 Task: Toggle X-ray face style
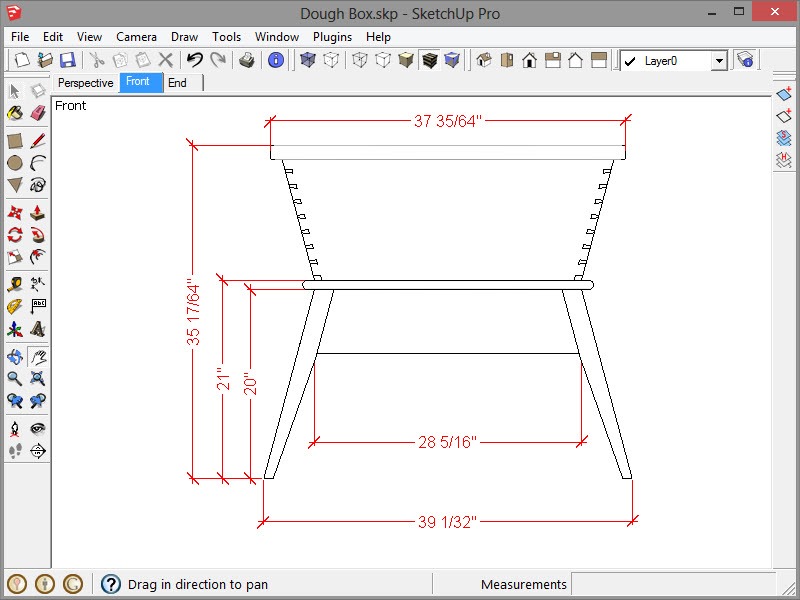click(308, 61)
